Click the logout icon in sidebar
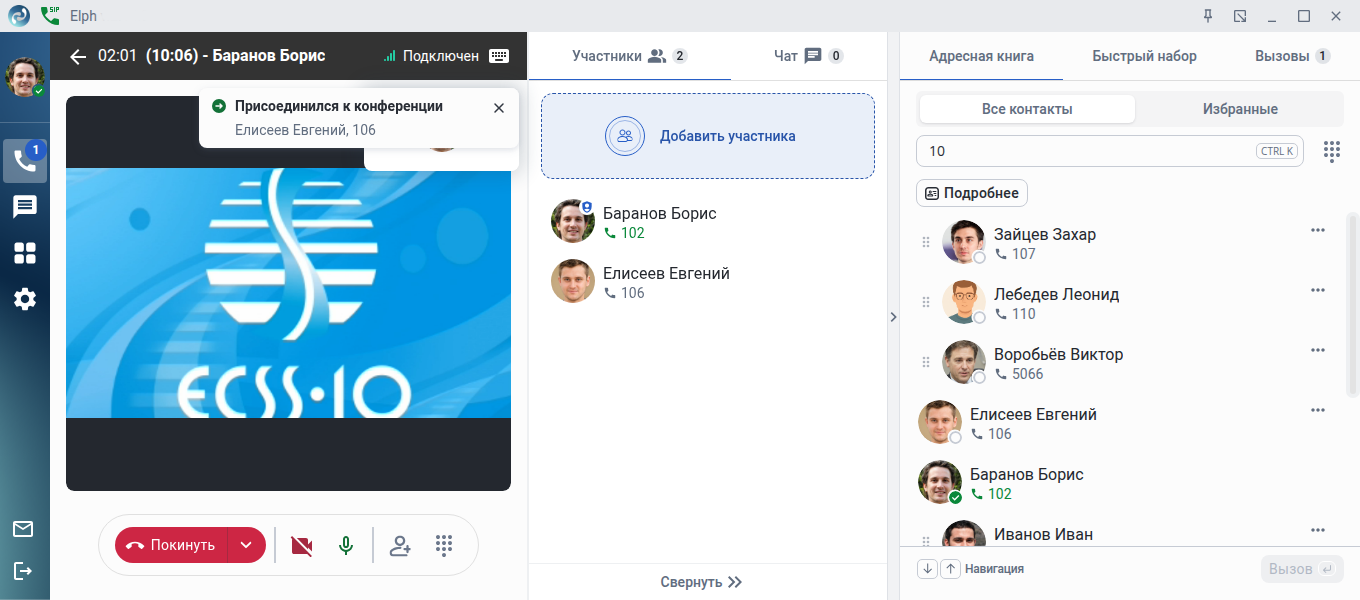This screenshot has height=600, width=1360. pyautogui.click(x=23, y=571)
